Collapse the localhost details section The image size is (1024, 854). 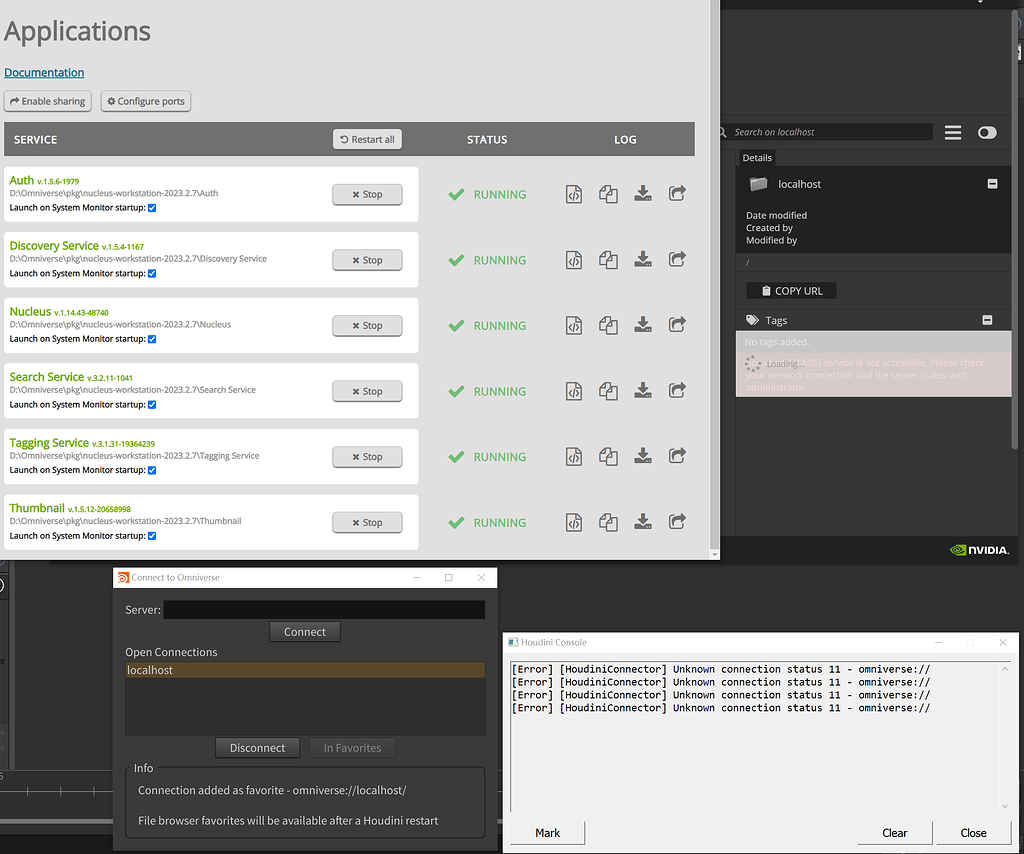(992, 184)
